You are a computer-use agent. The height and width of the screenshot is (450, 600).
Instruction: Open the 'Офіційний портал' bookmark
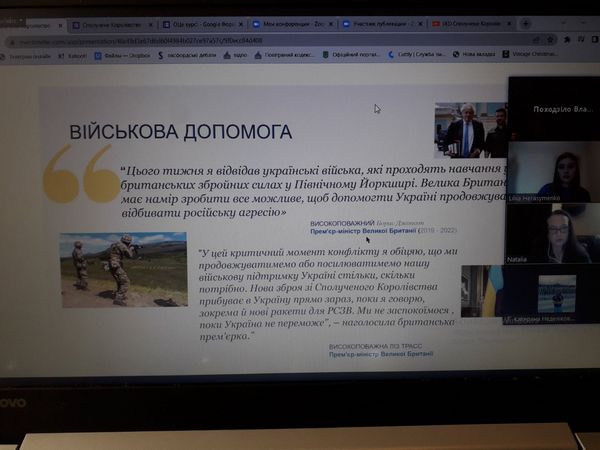coord(351,55)
